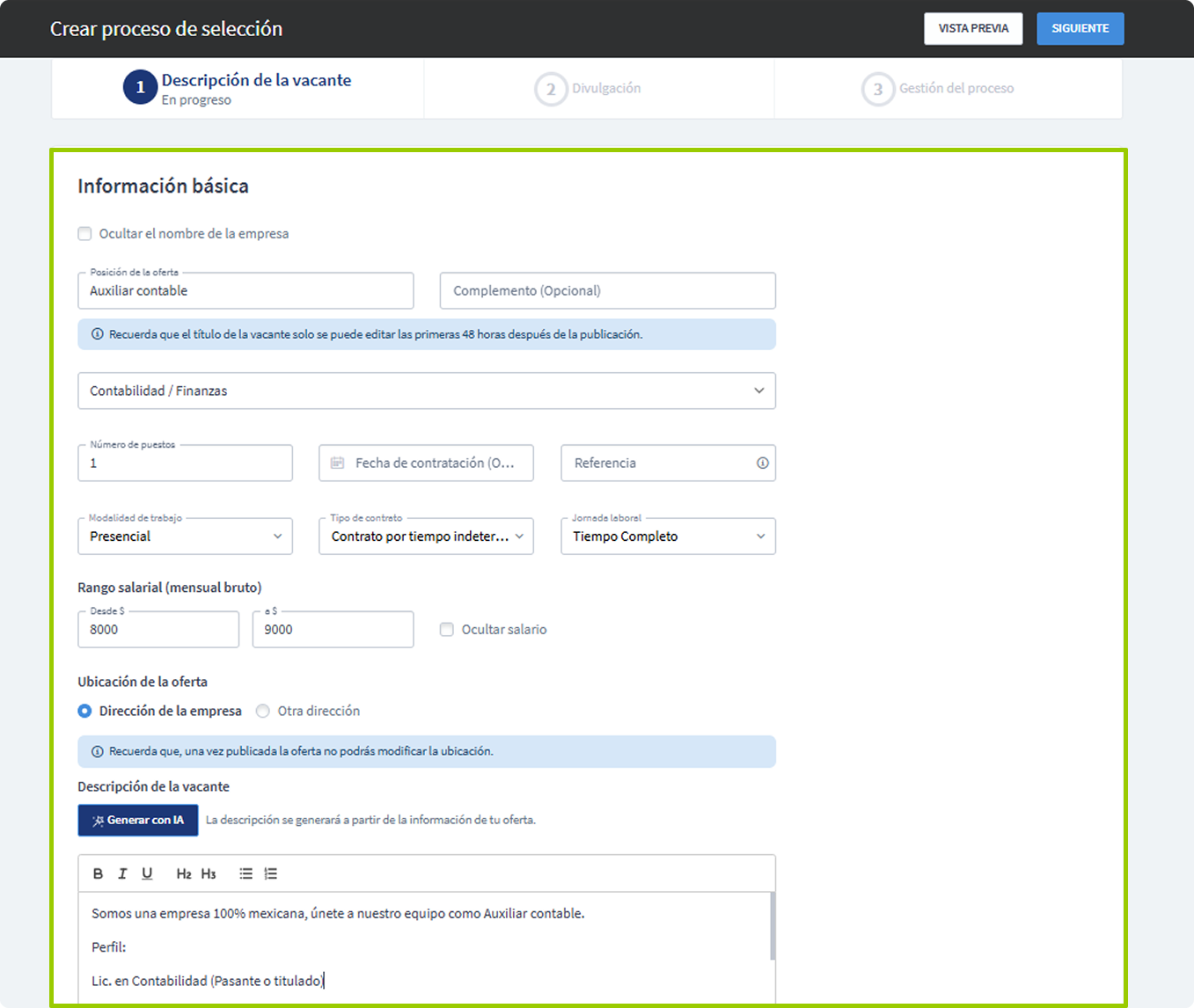Switch to Gestión del proceso step

point(939,89)
